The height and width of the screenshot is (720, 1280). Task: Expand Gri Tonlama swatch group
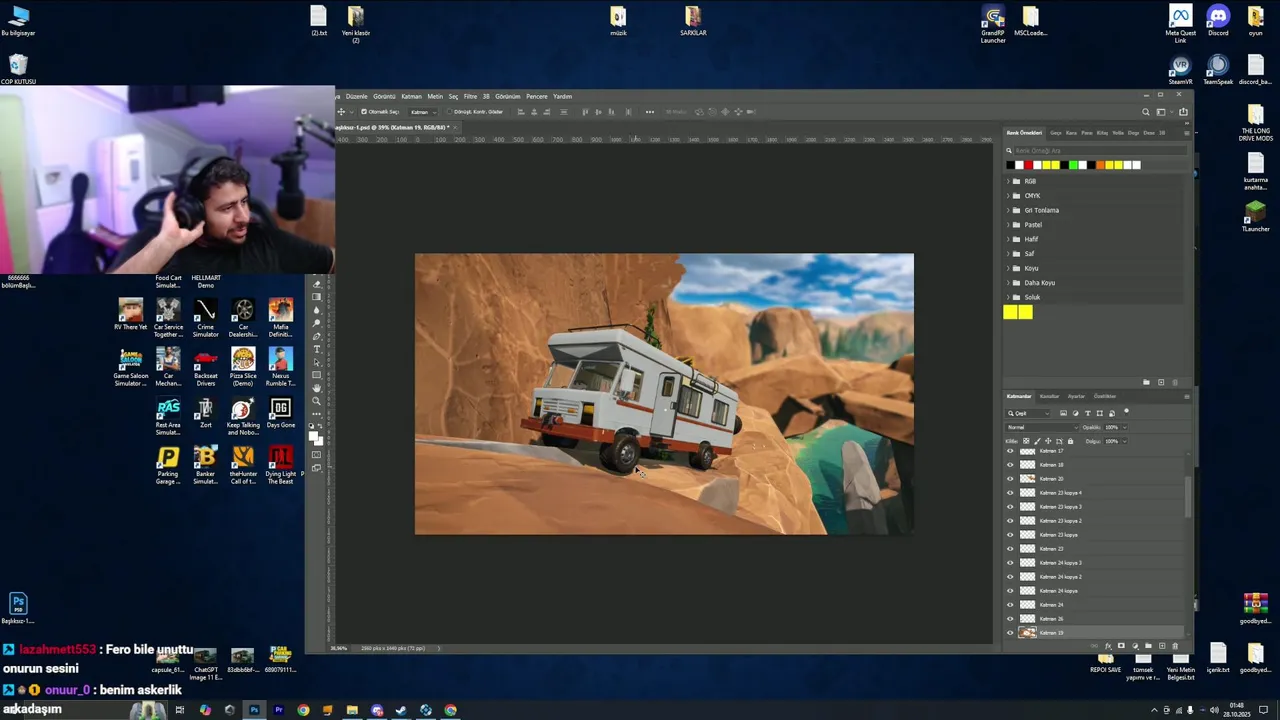click(1008, 210)
